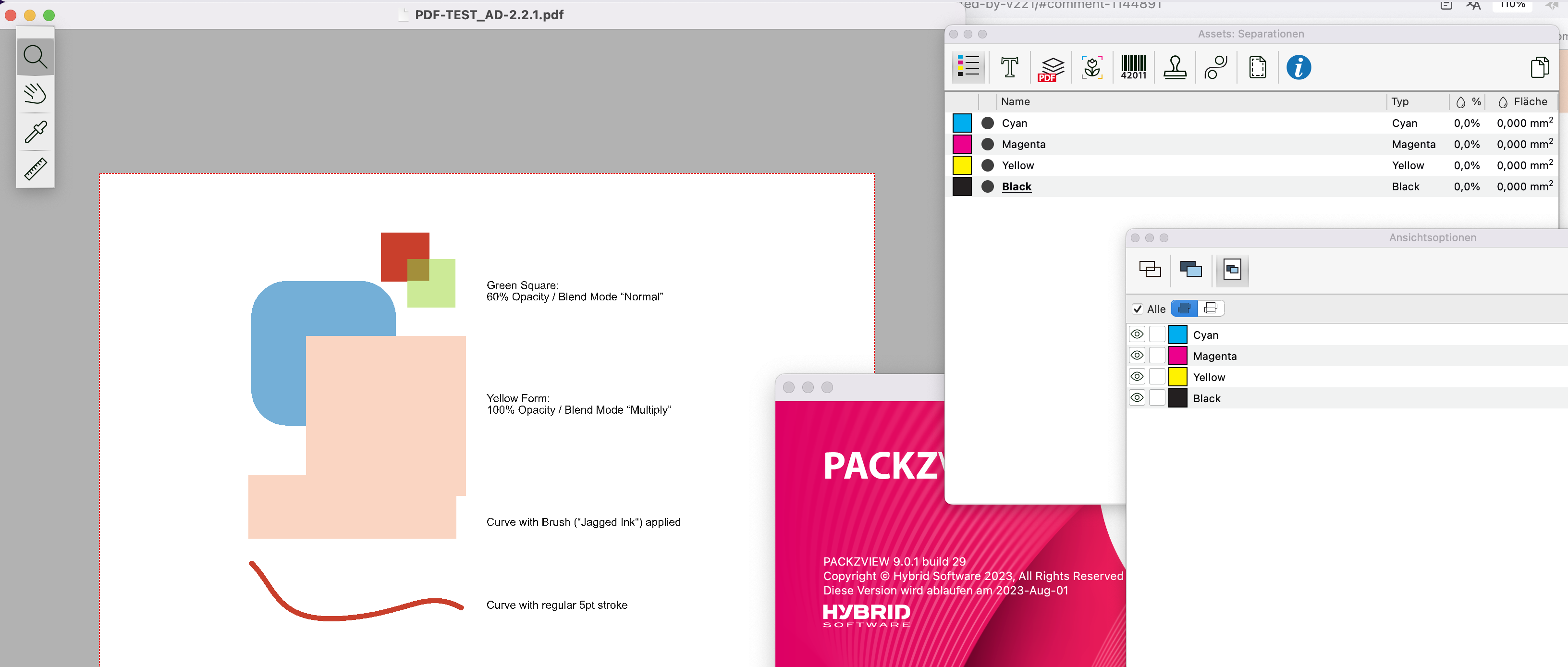Open the Fonts (T) assets tab

point(1010,67)
